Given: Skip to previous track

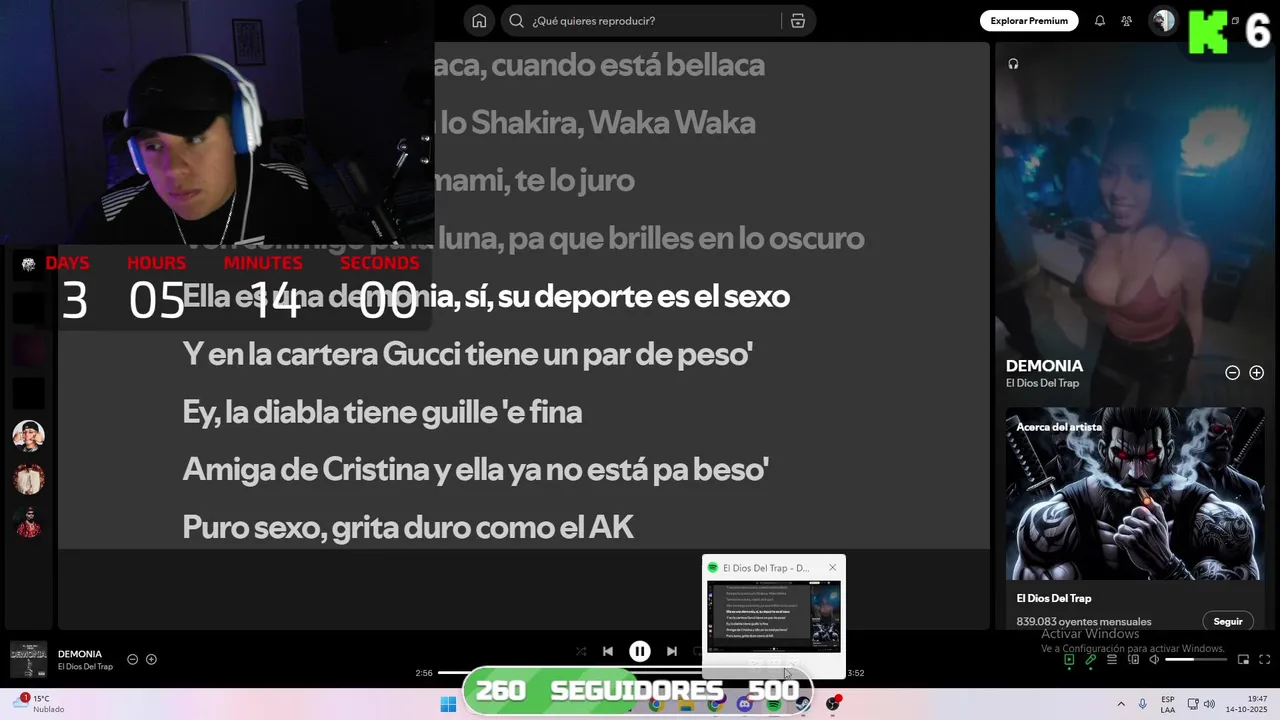Looking at the screenshot, I should 607,651.
